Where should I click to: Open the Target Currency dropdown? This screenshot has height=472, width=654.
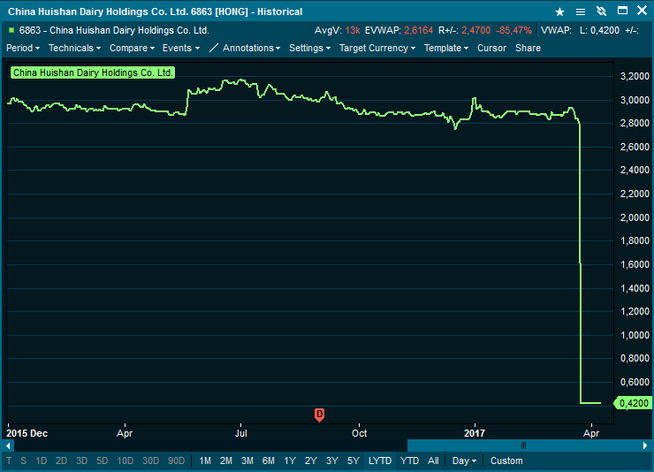377,48
